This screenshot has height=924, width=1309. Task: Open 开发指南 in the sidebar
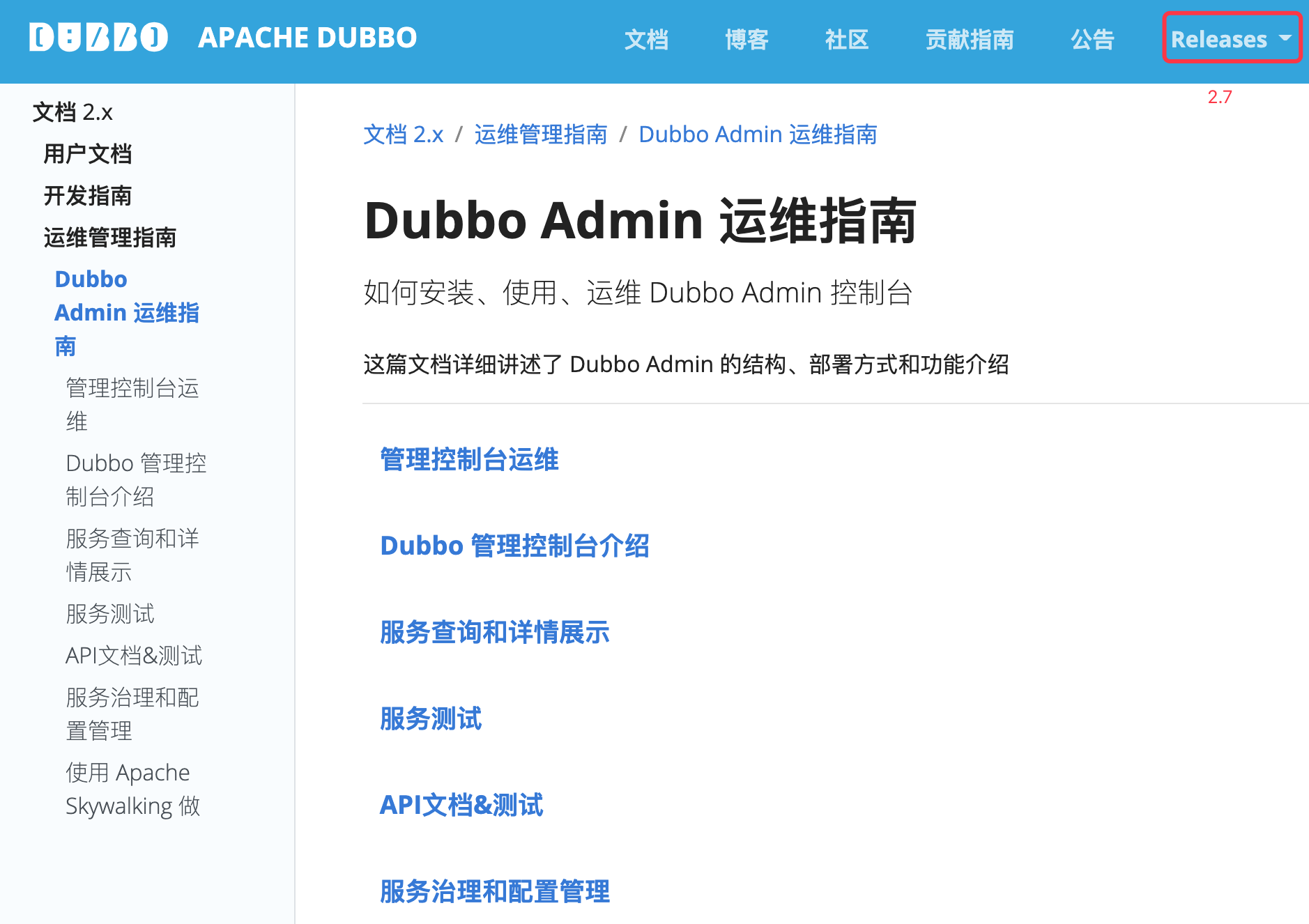88,196
